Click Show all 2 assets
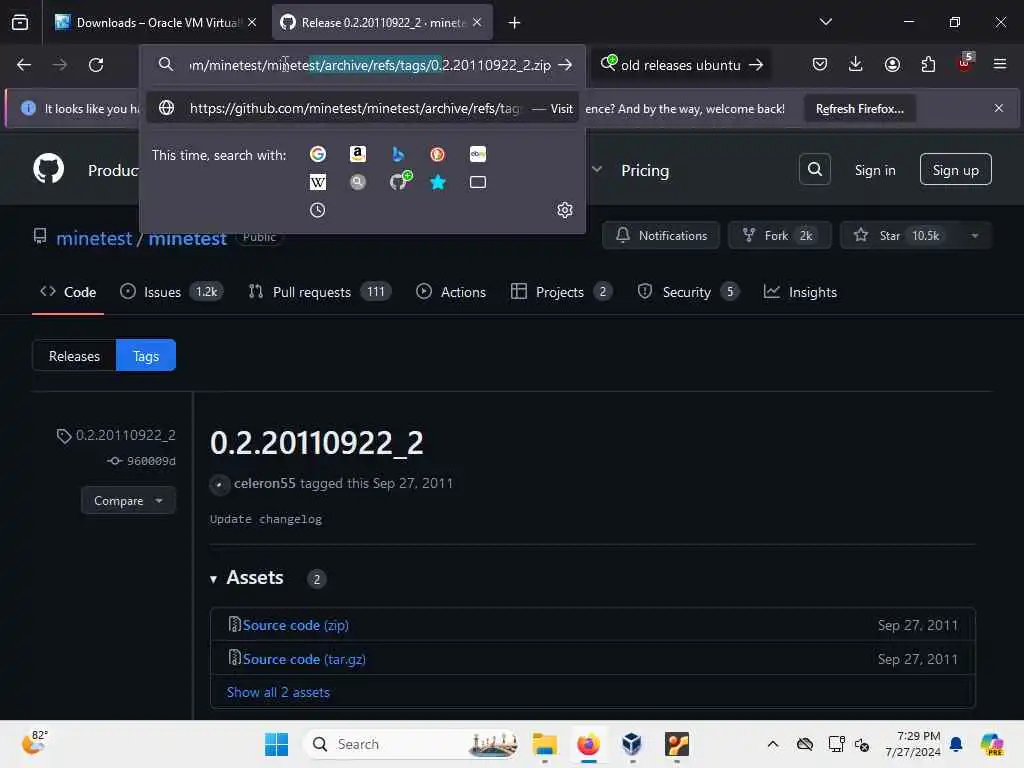The width and height of the screenshot is (1024, 768). 278,692
